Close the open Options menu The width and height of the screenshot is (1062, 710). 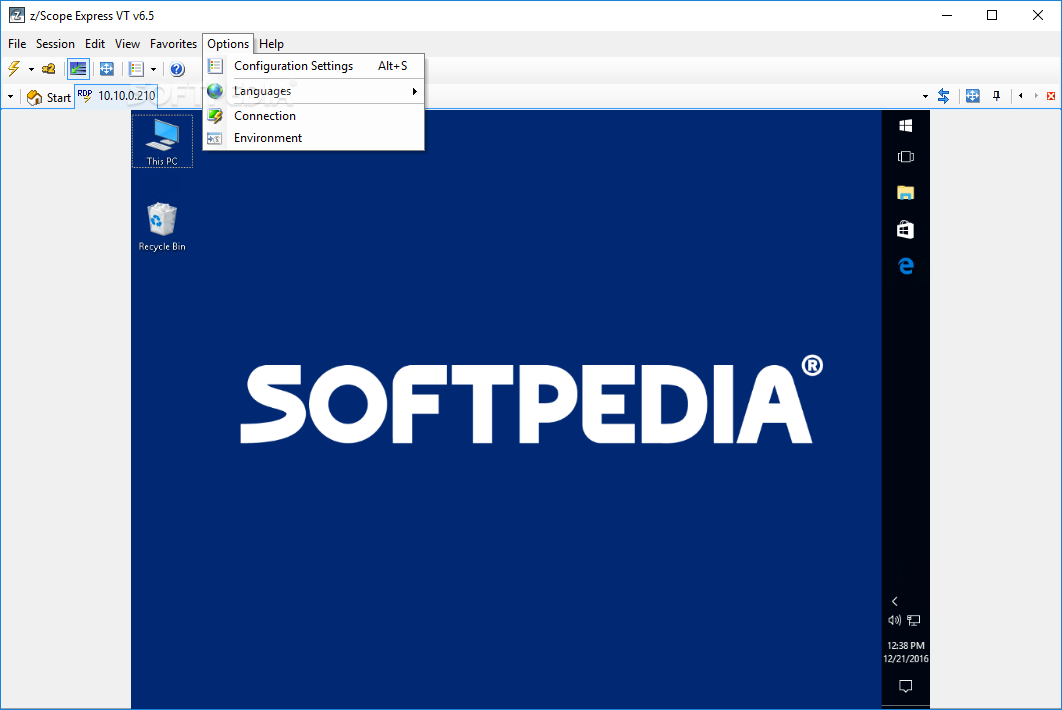click(228, 43)
